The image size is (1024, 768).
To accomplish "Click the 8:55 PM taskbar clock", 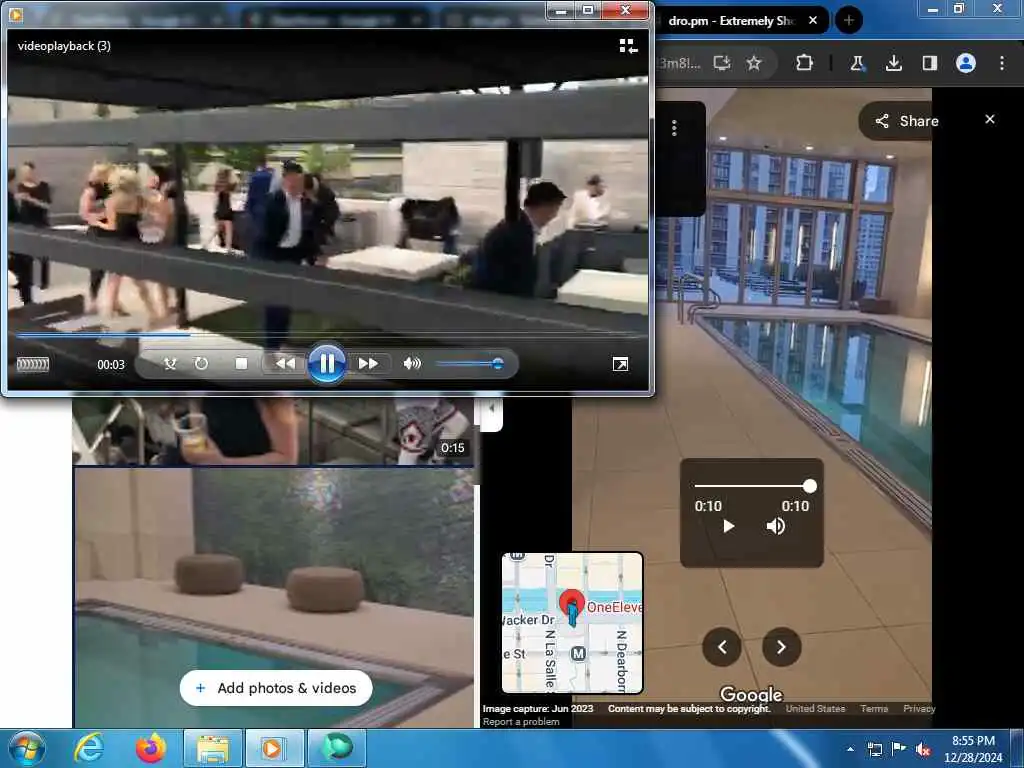I will coord(972,749).
